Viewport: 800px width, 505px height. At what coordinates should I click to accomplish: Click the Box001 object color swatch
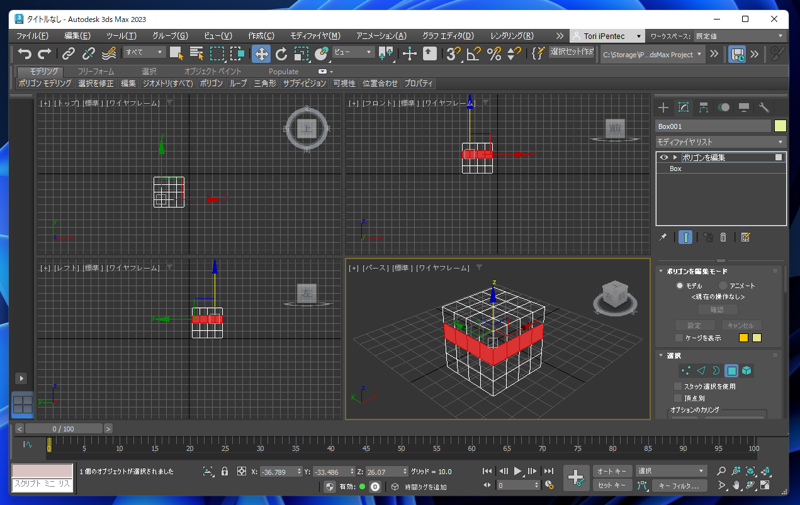click(780, 125)
